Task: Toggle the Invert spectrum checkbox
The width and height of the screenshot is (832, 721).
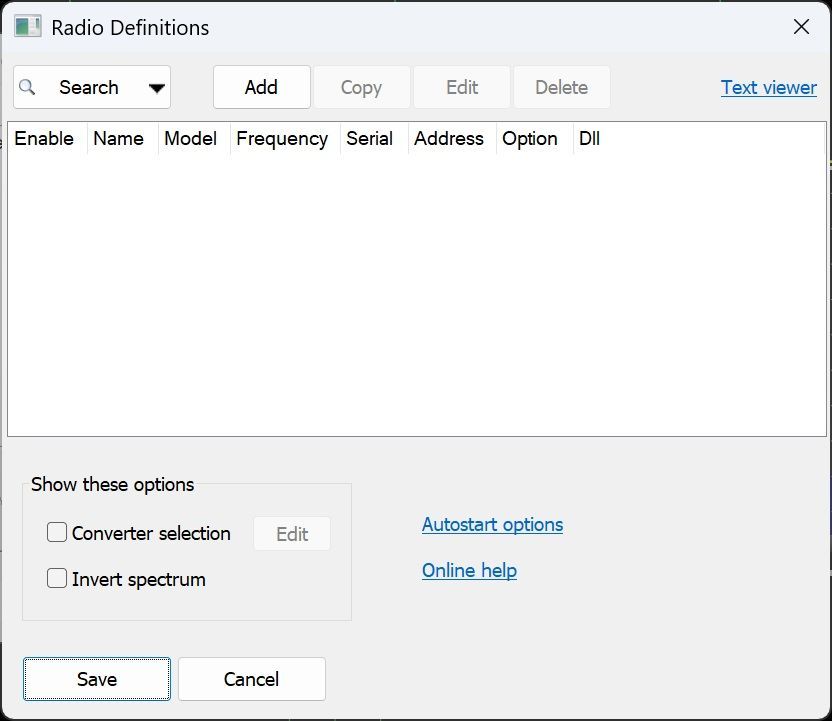Action: coord(57,579)
